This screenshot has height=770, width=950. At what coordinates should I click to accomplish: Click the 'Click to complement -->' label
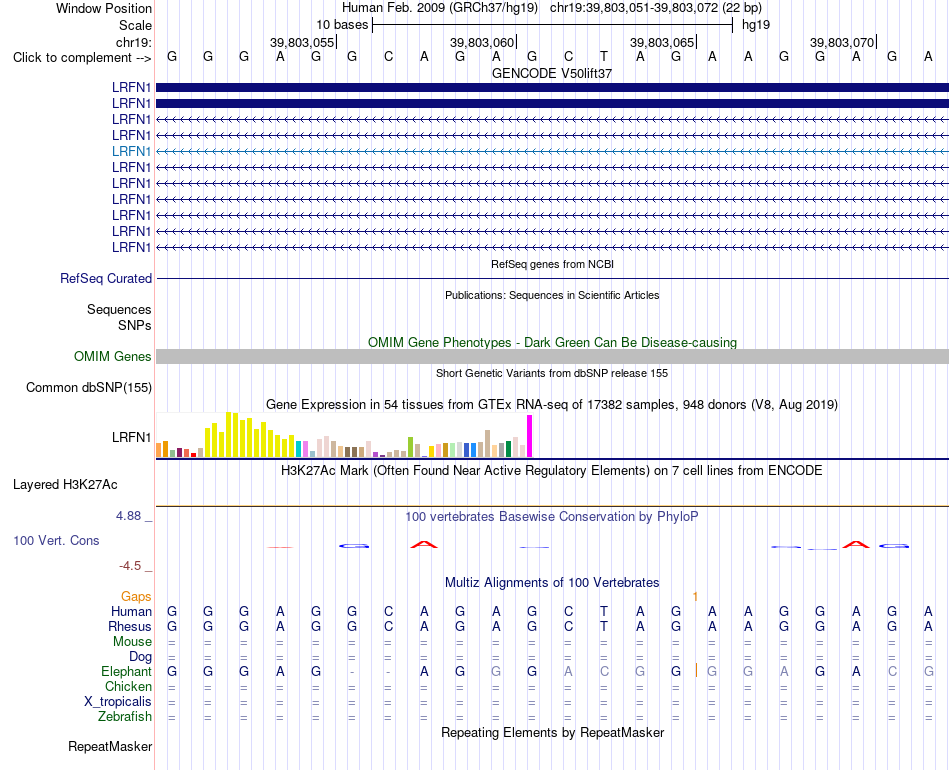[x=82, y=58]
